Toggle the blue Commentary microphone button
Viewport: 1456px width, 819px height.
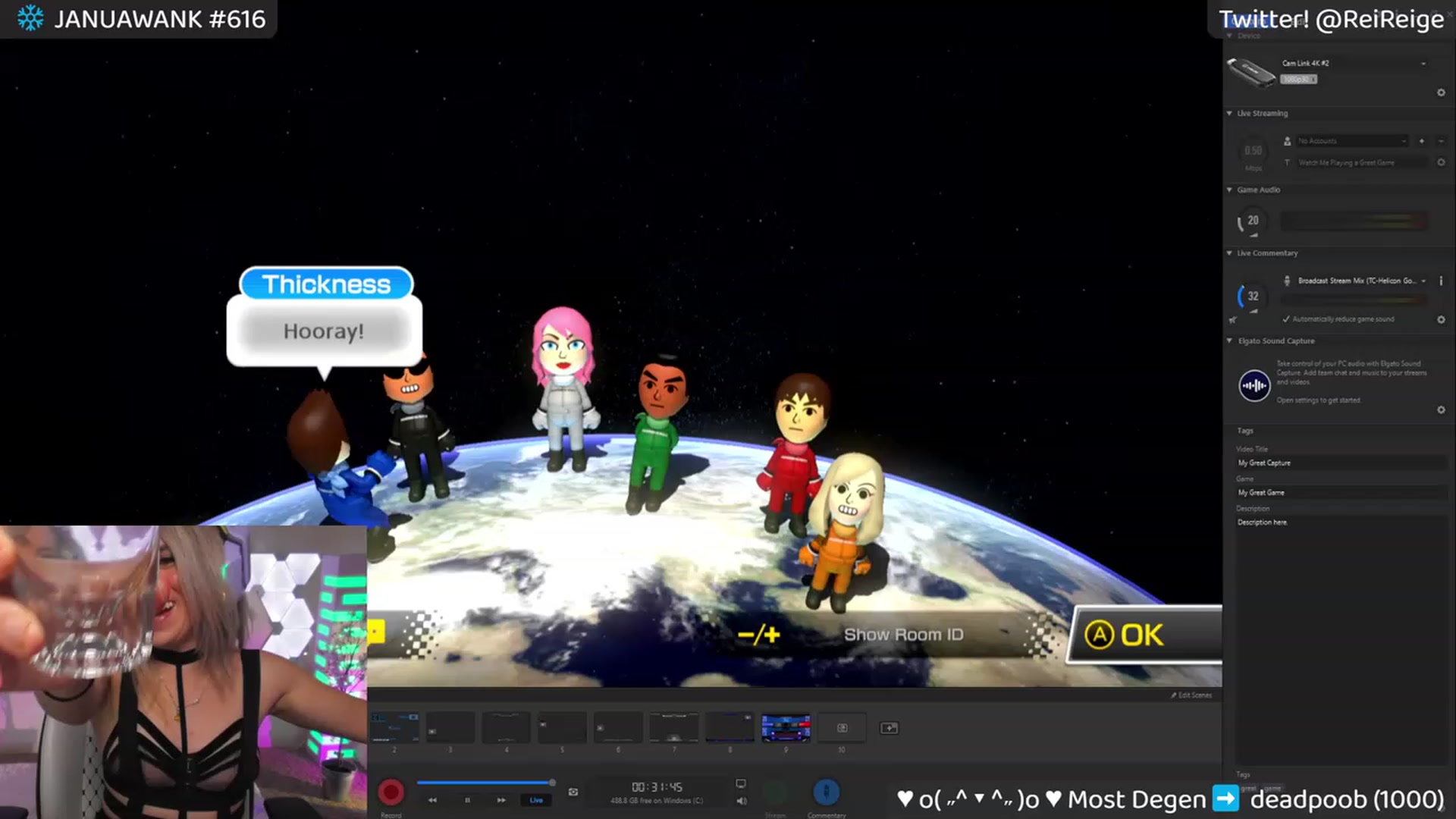(x=826, y=792)
